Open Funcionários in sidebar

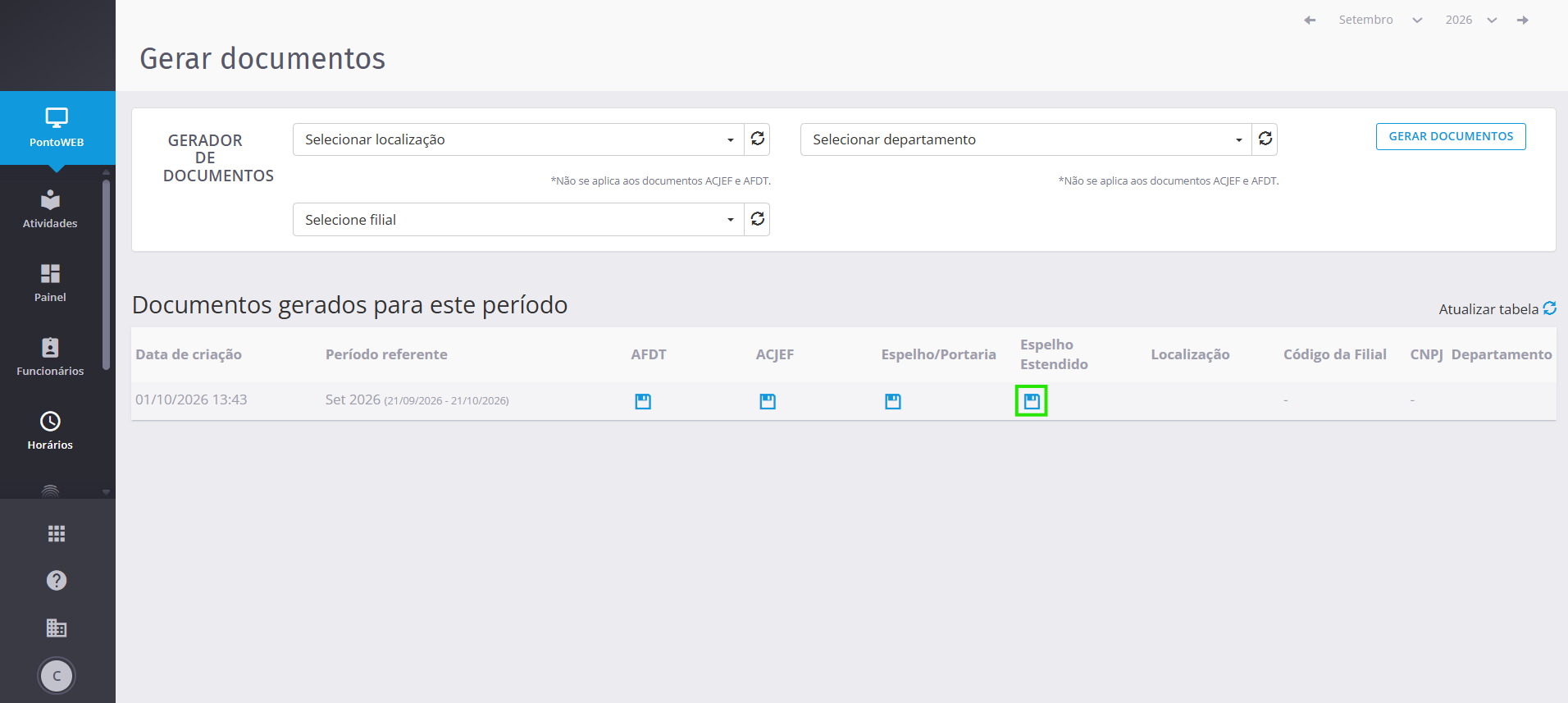50,357
